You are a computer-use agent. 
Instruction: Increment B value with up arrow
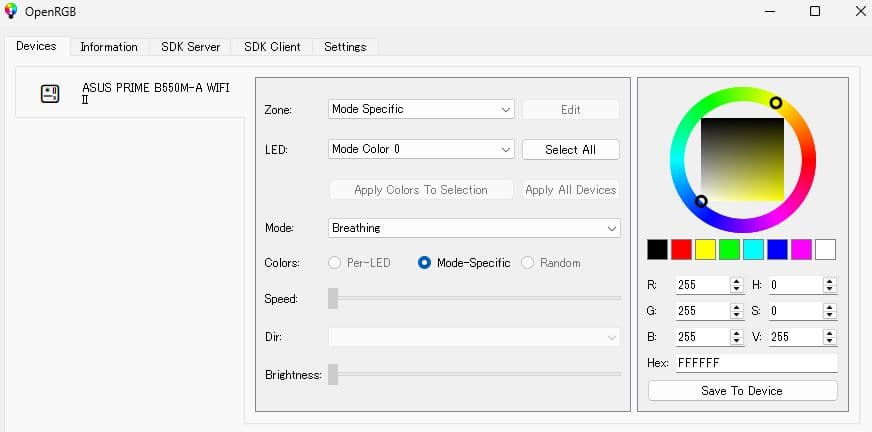[737, 334]
